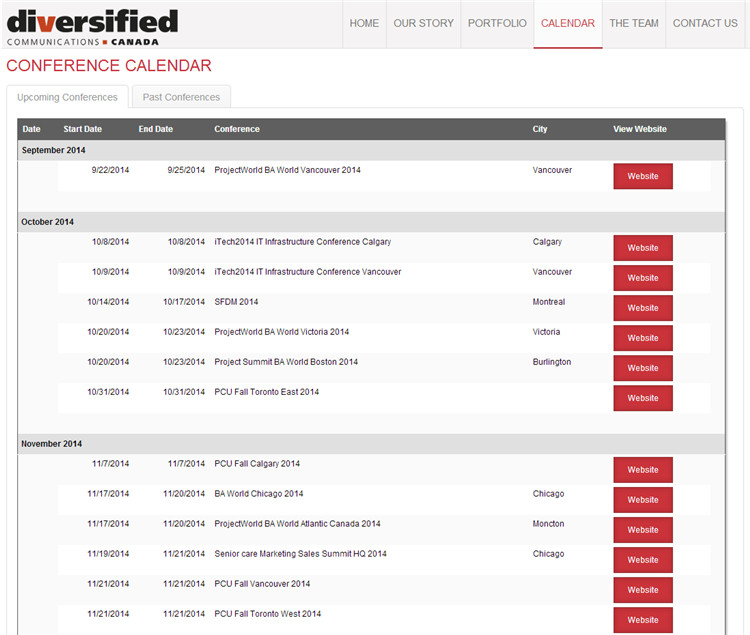Open the PORTFOLIO navigation item
Viewport: 750px width, 635px height.
point(497,23)
